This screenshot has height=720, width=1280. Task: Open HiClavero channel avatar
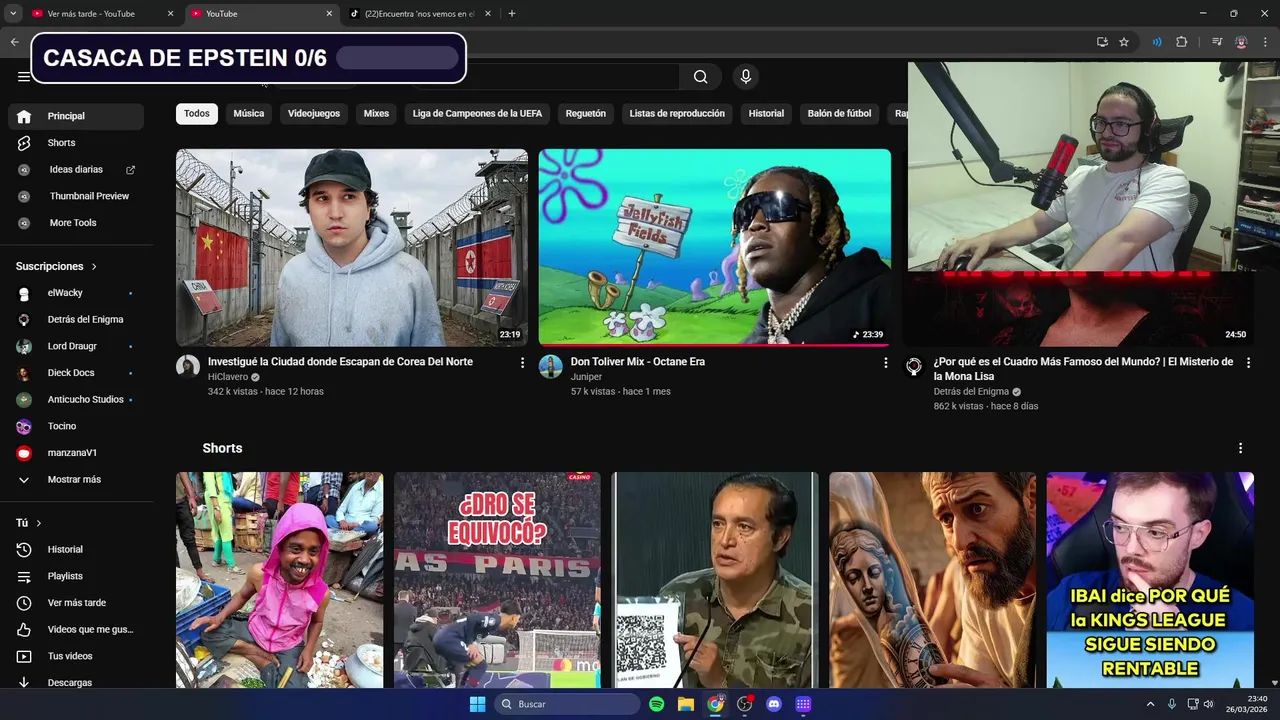188,366
